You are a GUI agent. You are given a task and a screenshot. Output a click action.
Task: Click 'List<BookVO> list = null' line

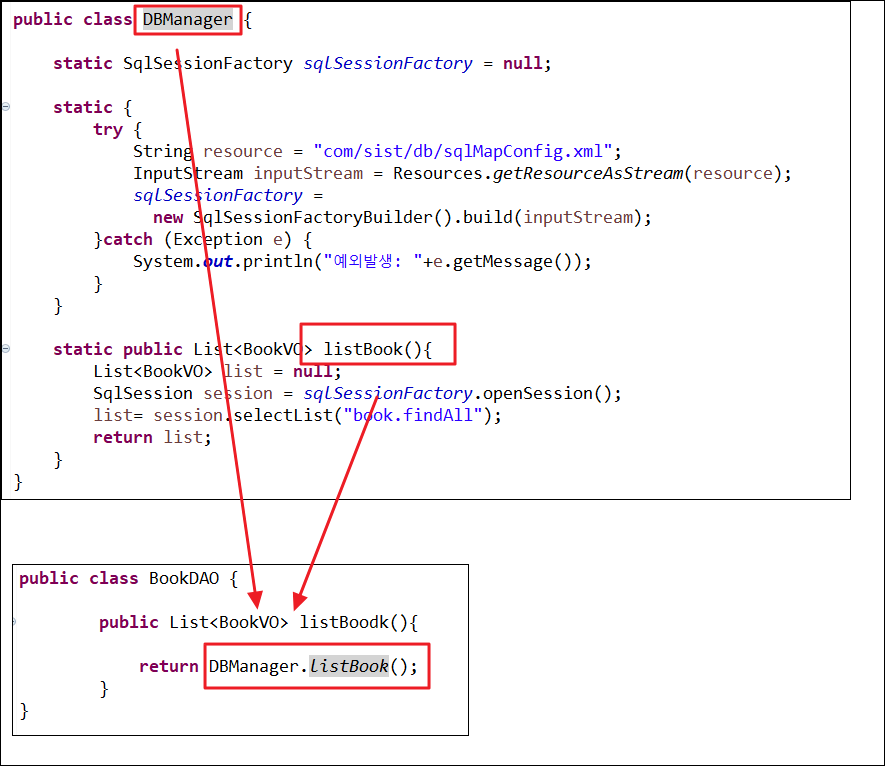(217, 371)
